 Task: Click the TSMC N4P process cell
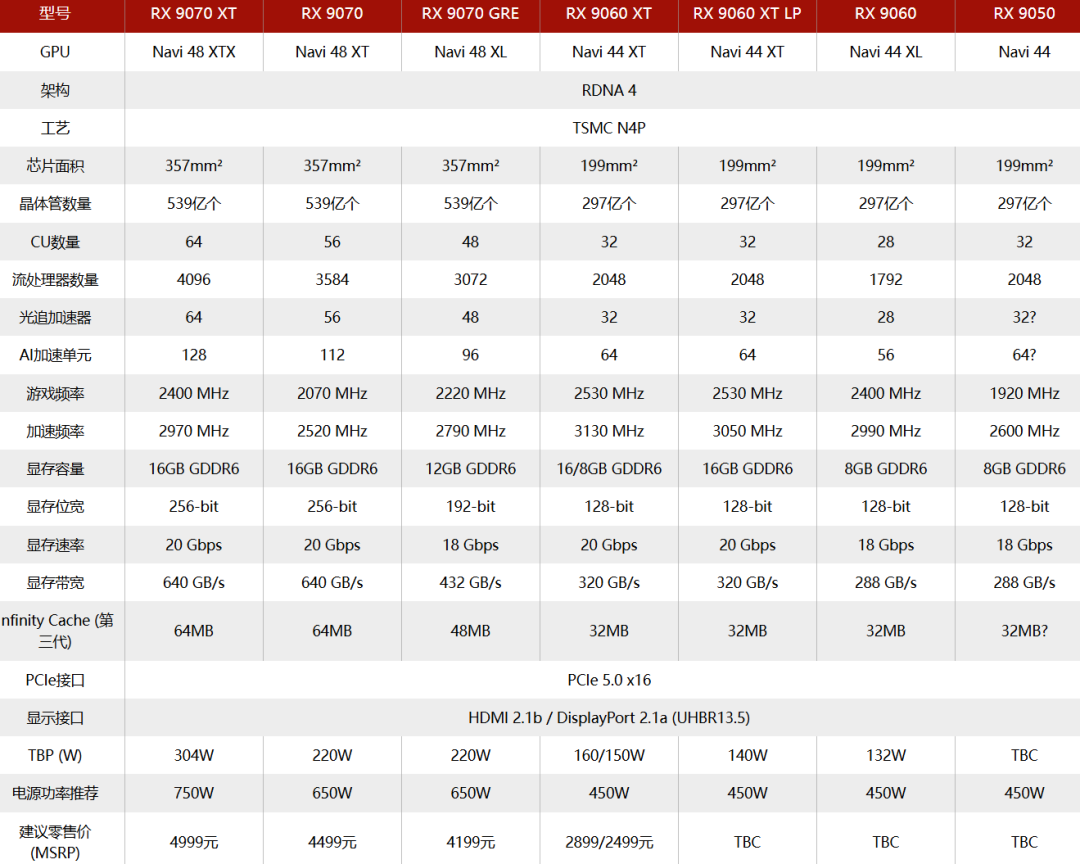coord(609,128)
